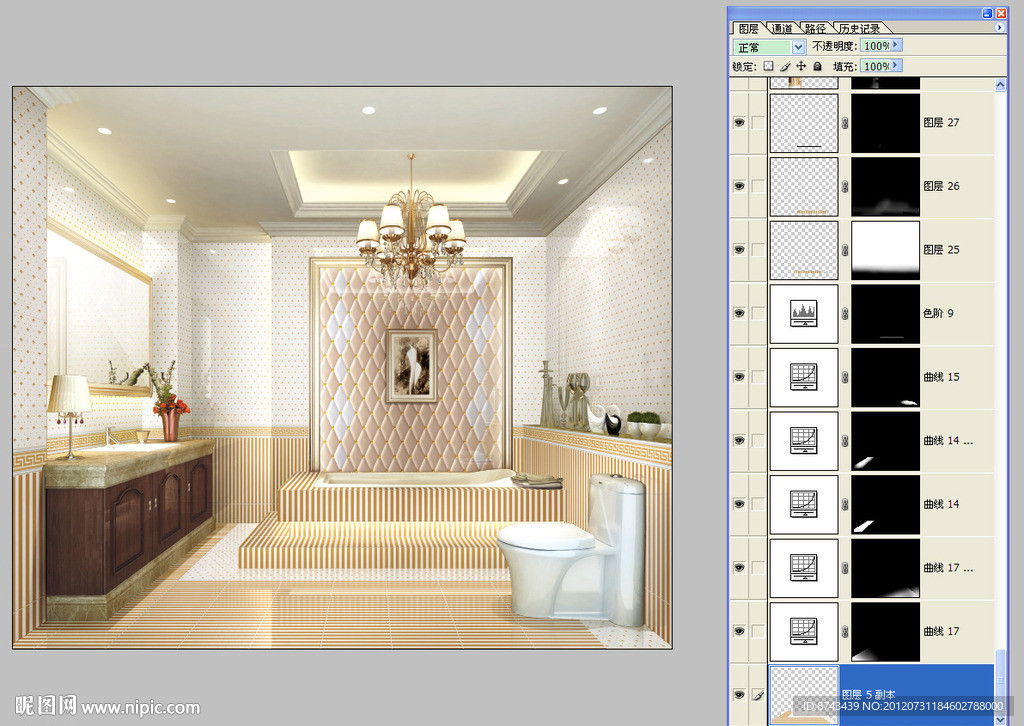Click the mask link icon on 曲线 17
This screenshot has width=1024, height=726.
[845, 631]
